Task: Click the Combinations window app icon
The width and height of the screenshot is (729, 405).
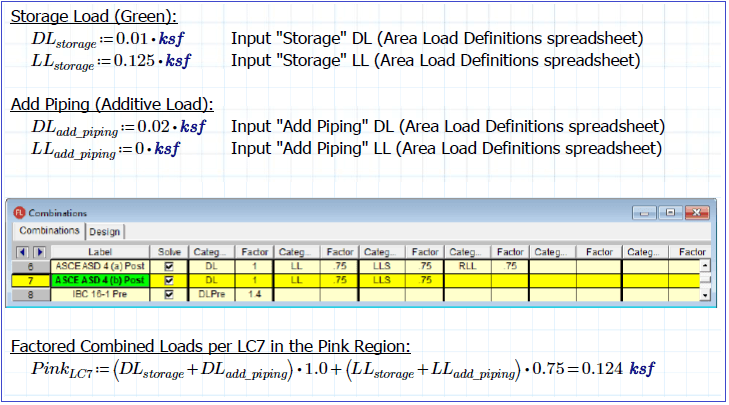Action: click(x=19, y=213)
